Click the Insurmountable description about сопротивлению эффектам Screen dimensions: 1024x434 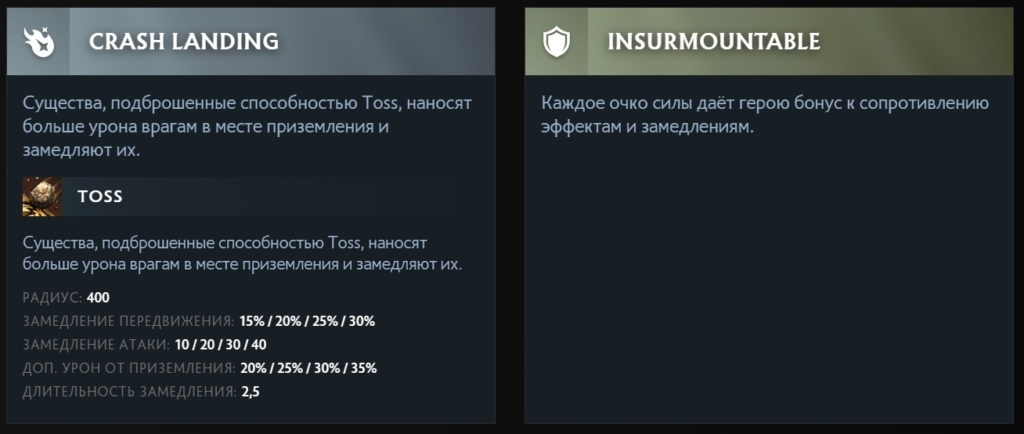(x=765, y=116)
